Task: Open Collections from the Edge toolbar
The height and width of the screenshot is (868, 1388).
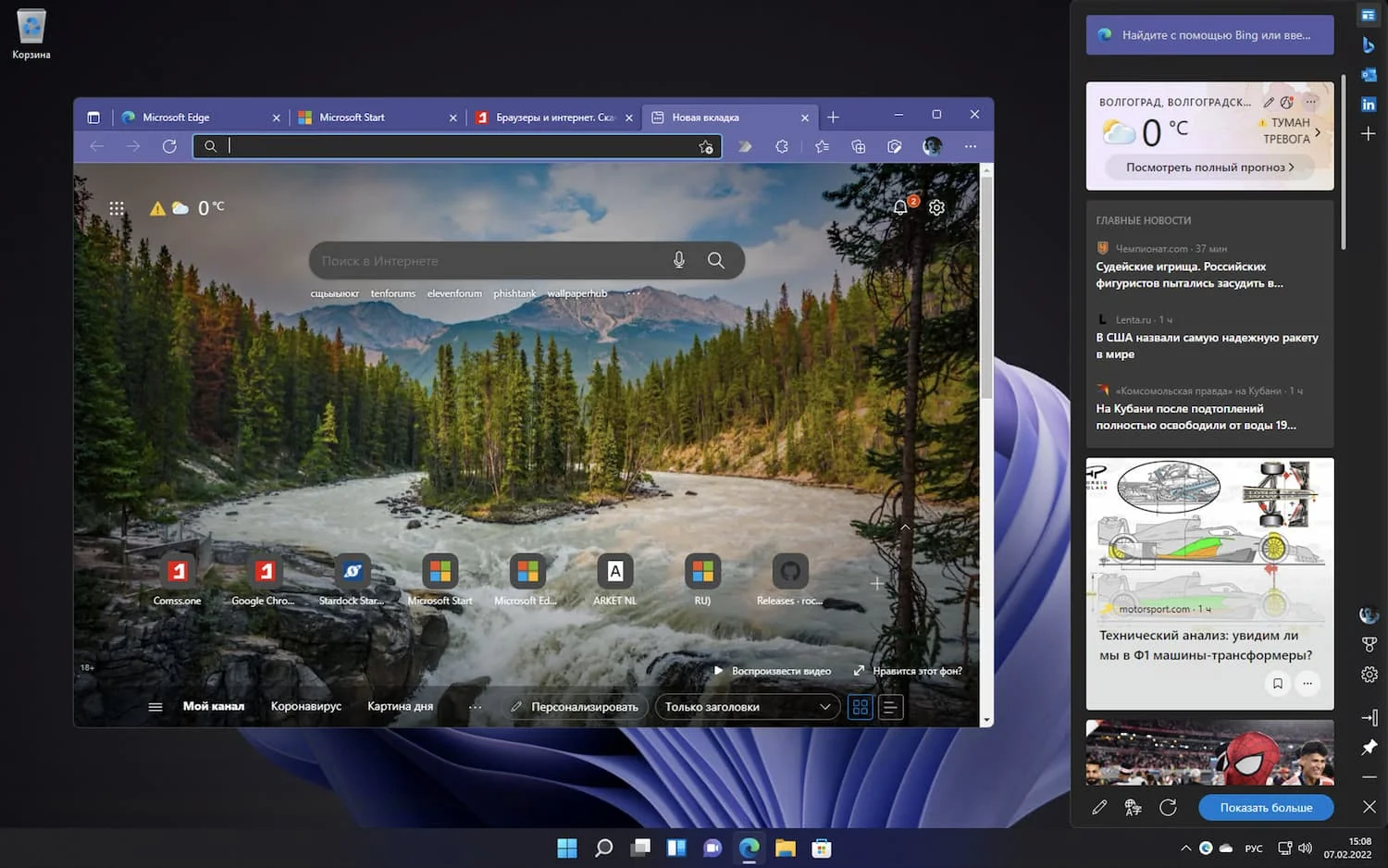Action: pos(858,146)
